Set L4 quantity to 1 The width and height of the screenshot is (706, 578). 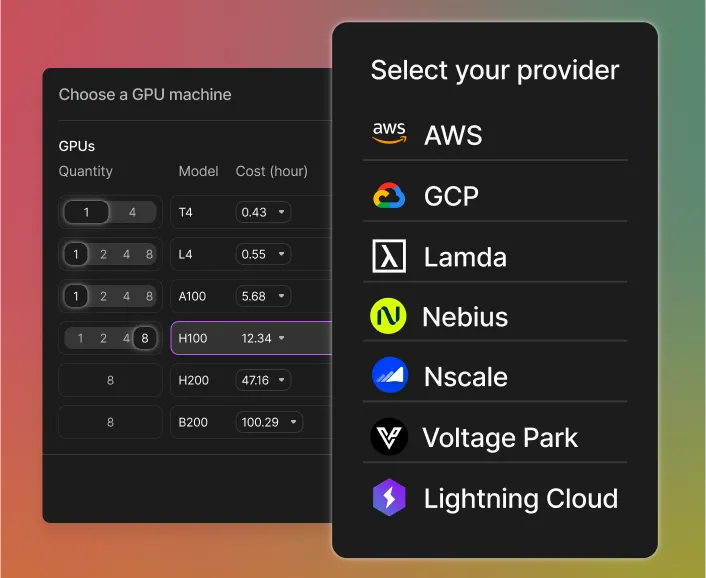[76, 254]
